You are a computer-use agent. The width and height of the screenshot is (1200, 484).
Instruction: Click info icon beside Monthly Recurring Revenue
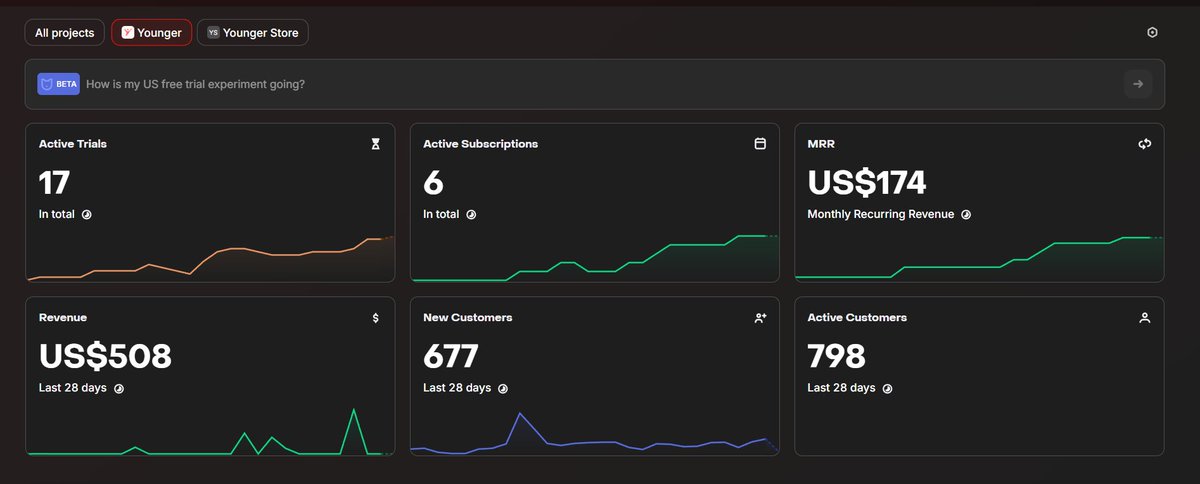967,214
